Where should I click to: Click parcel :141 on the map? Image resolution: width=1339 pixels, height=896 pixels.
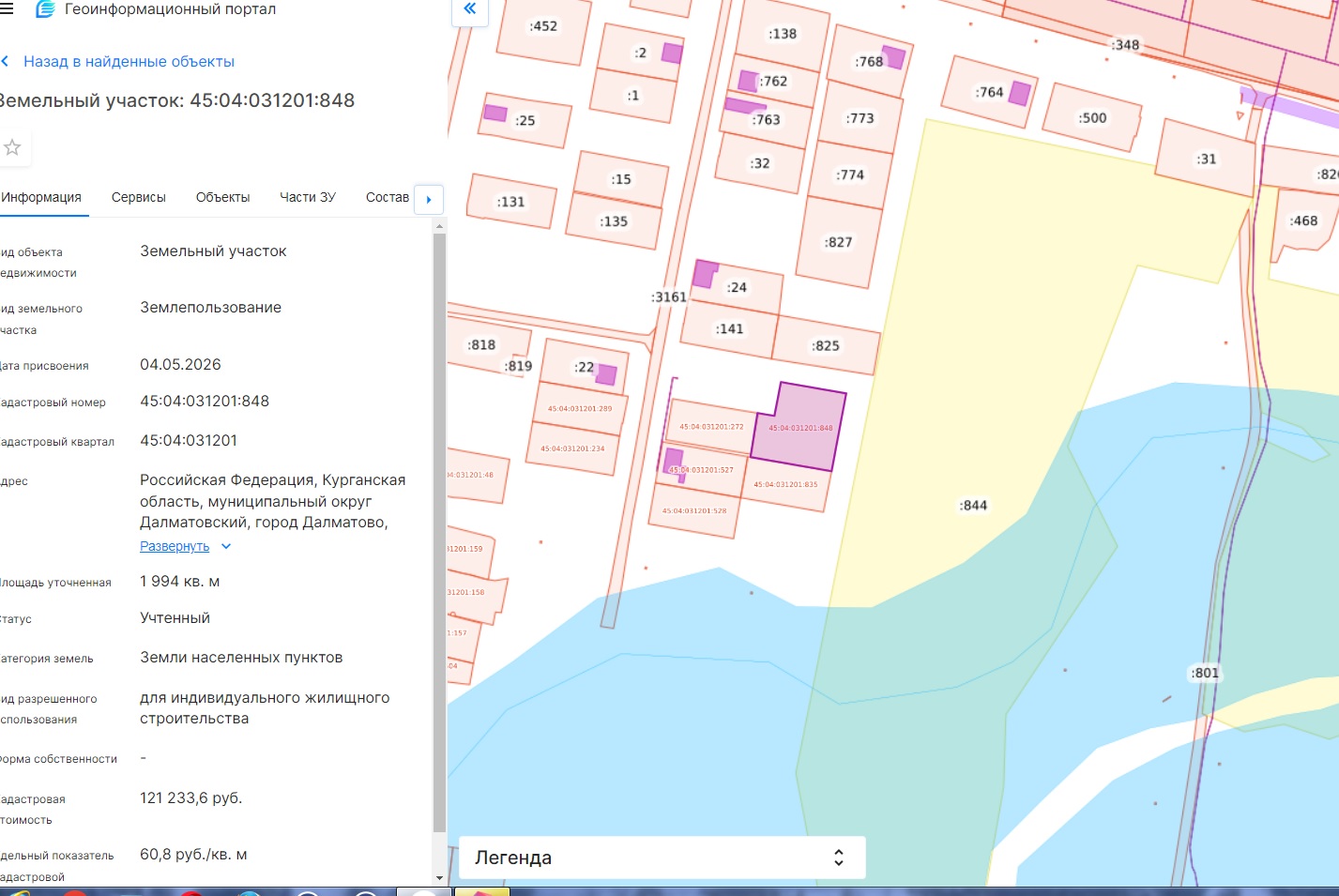tap(729, 328)
